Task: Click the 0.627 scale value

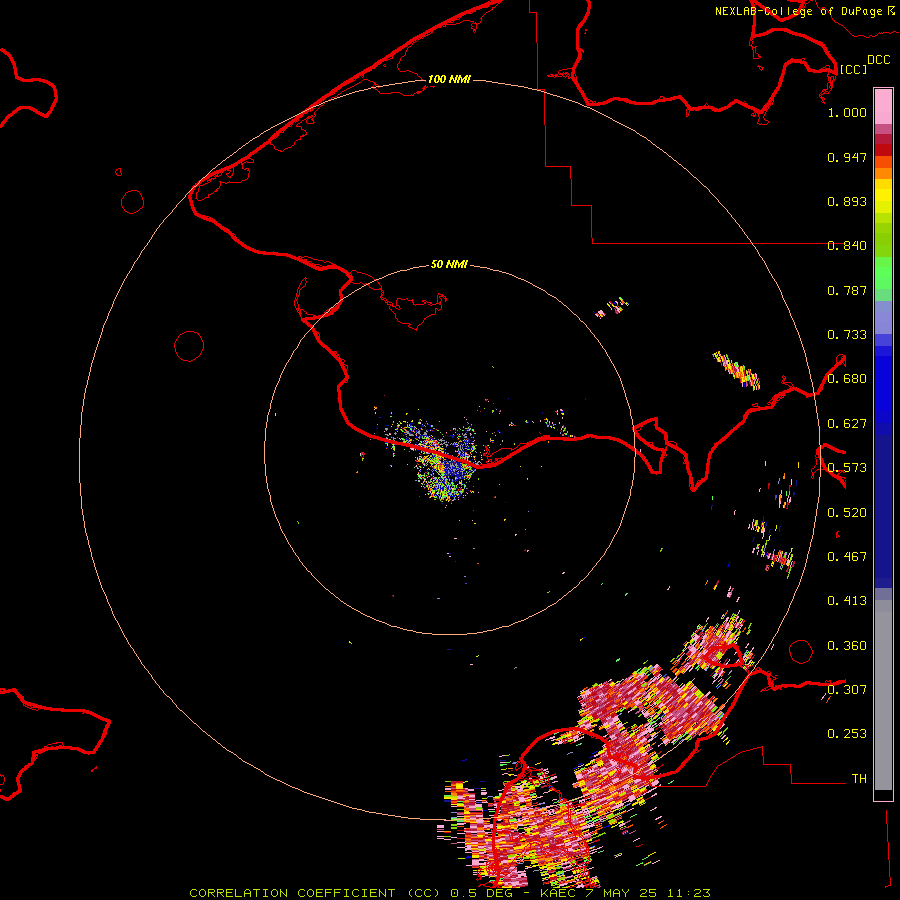Action: pyautogui.click(x=847, y=424)
